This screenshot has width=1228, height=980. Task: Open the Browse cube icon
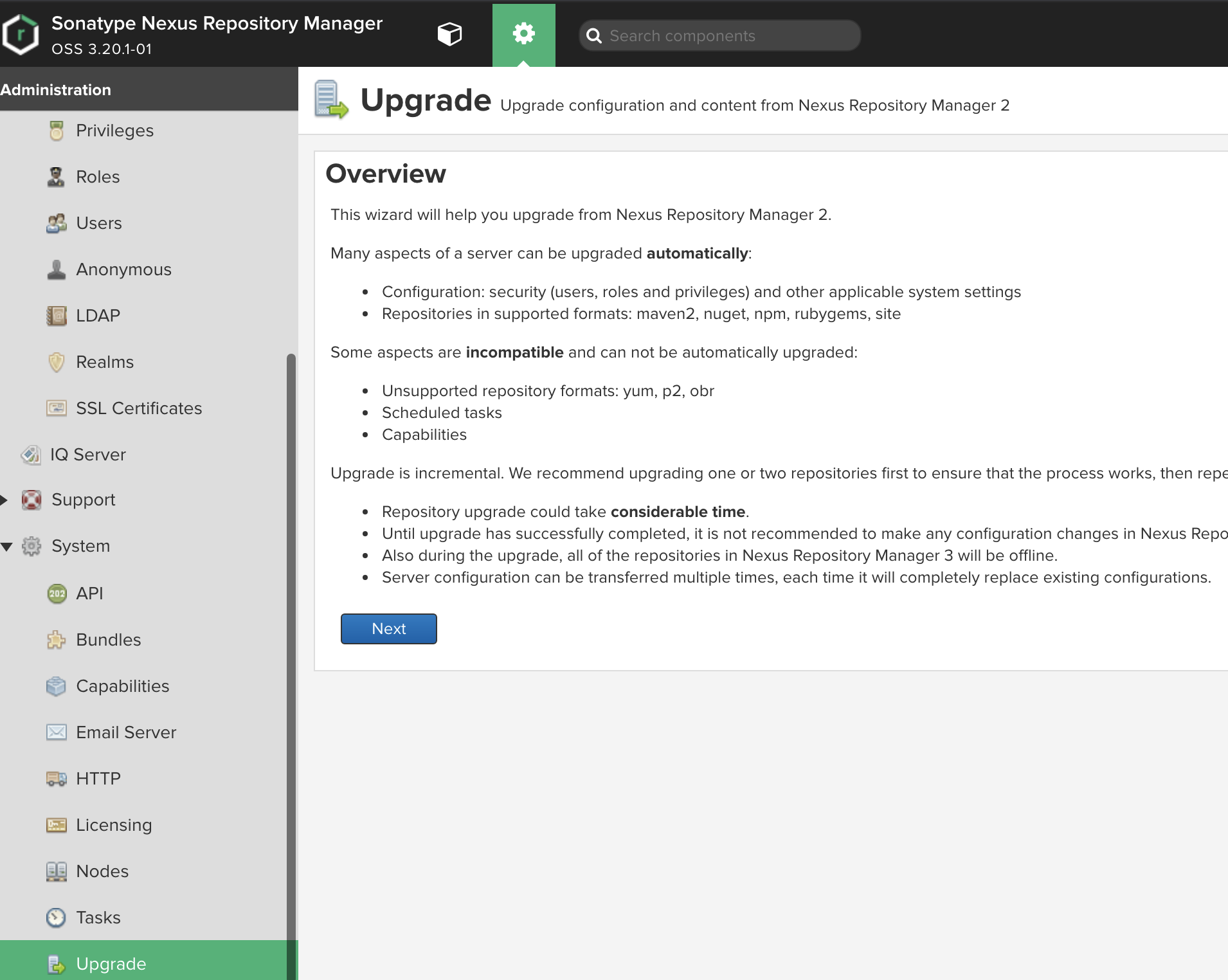pos(449,34)
